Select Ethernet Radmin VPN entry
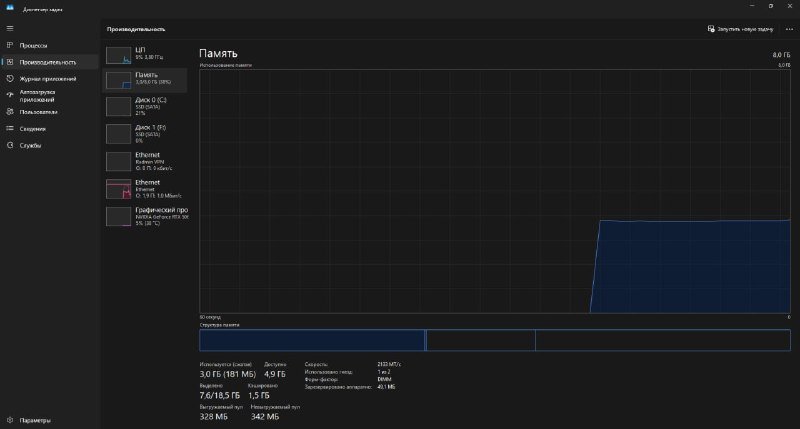Screen dimensions: 800x429 click(x=145, y=161)
